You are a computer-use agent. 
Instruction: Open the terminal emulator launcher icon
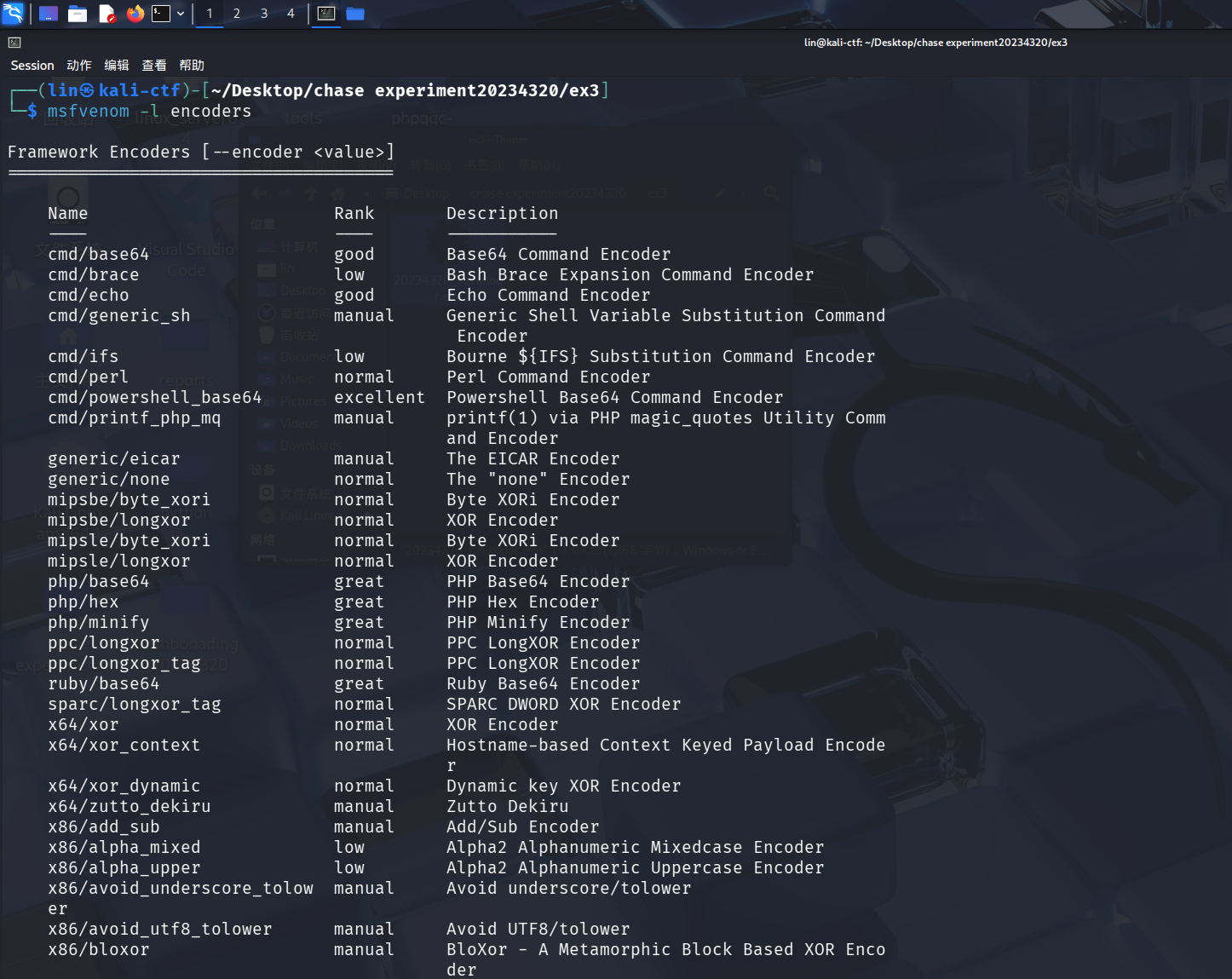(x=161, y=14)
